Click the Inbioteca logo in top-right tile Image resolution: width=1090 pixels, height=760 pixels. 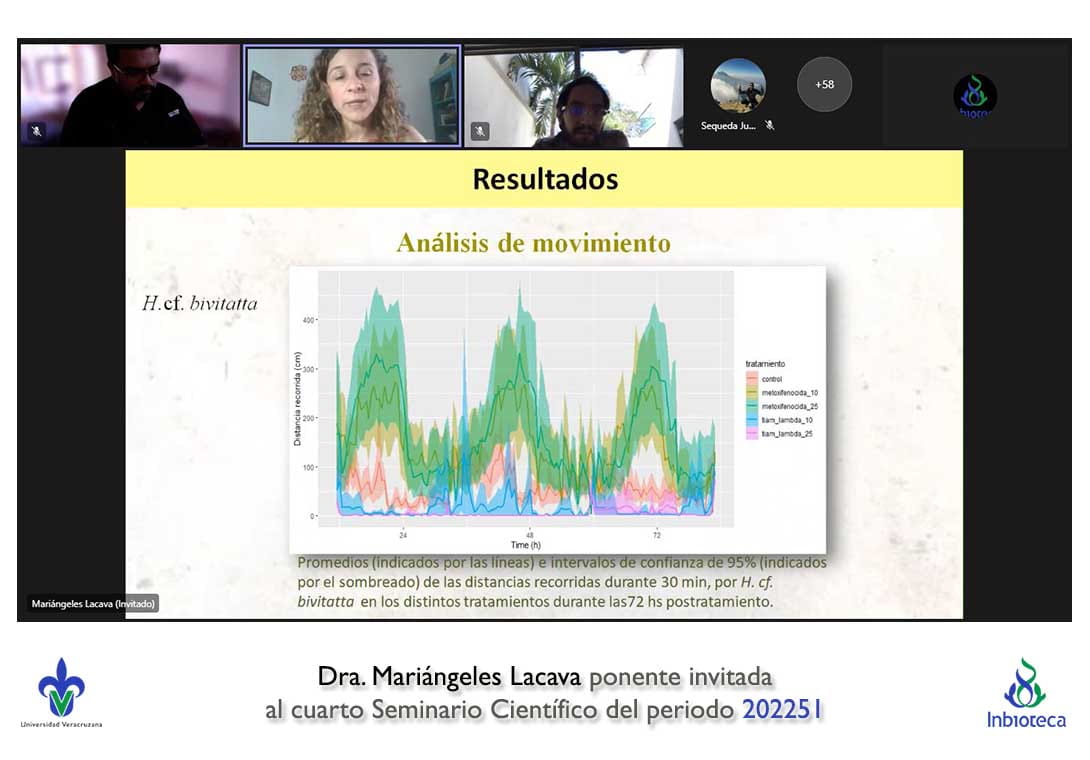coord(974,96)
